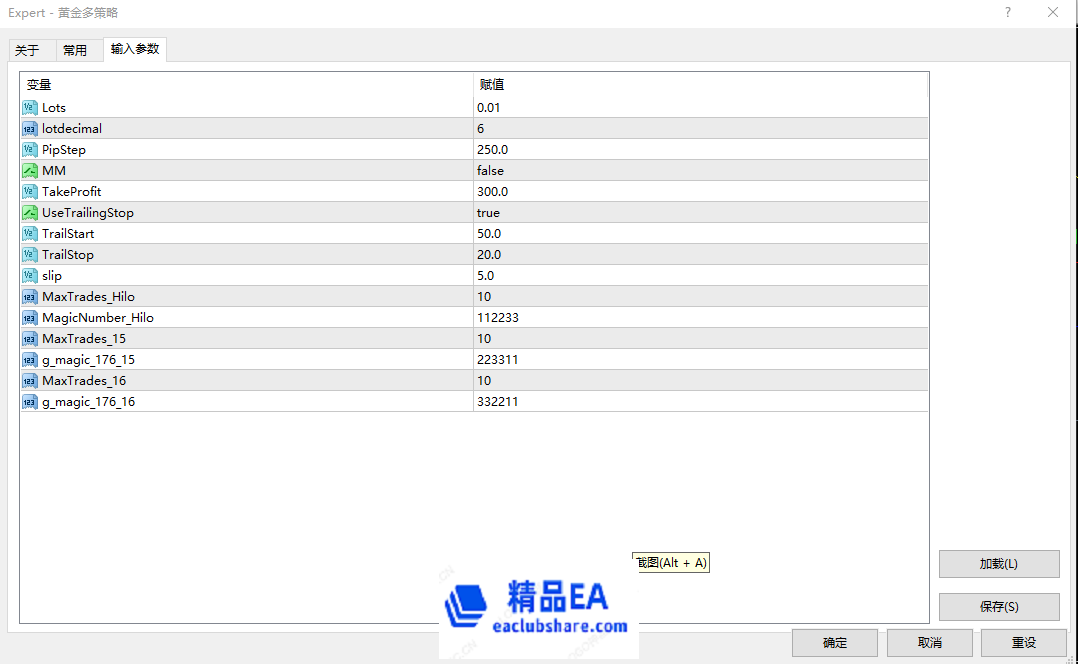The height and width of the screenshot is (664, 1078).
Task: Select the g_magic_176_15 variable name
Action: (x=88, y=360)
